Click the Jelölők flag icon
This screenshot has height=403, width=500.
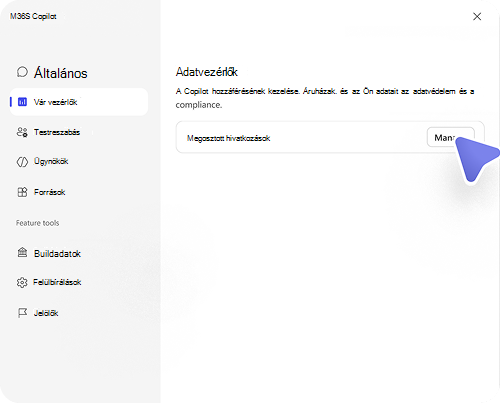pyautogui.click(x=22, y=313)
